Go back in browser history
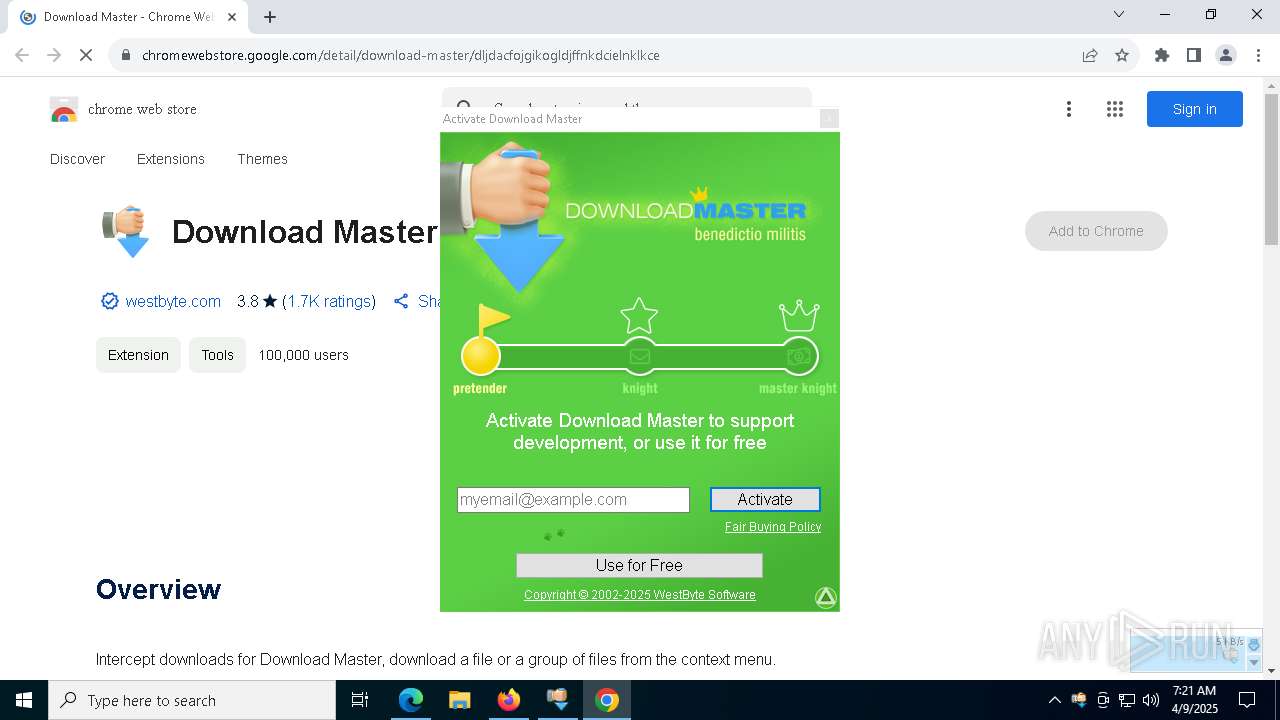 (x=22, y=55)
